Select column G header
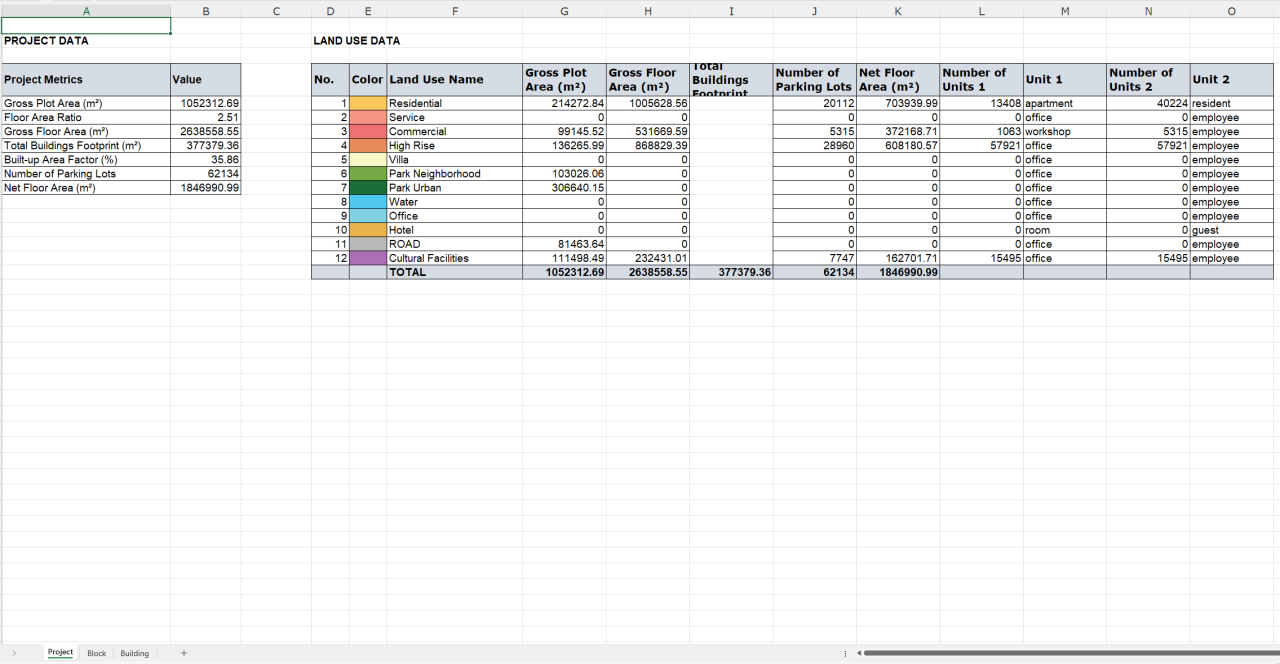This screenshot has height=664, width=1280. point(564,11)
